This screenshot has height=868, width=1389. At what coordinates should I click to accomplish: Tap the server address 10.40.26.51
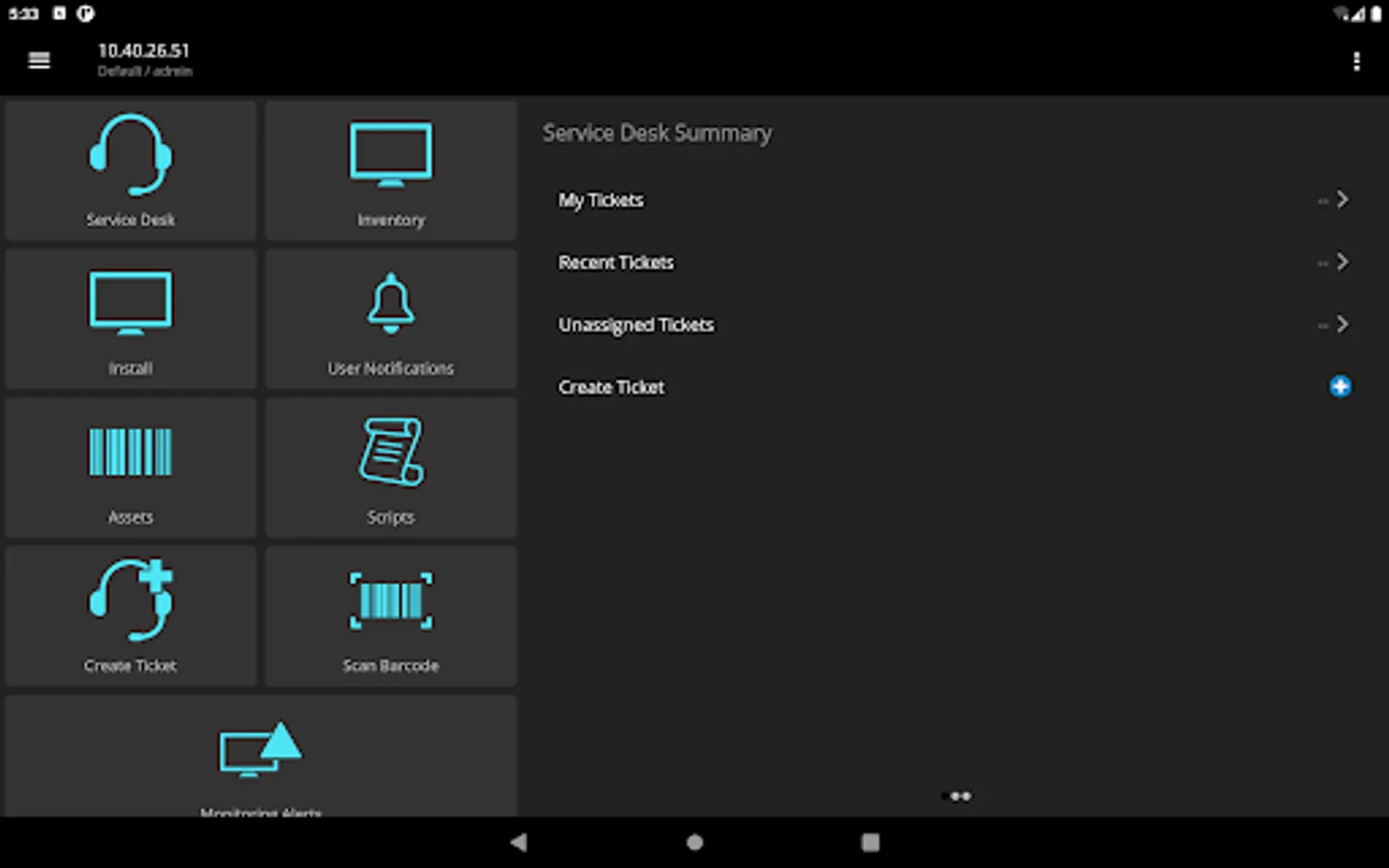(x=143, y=50)
